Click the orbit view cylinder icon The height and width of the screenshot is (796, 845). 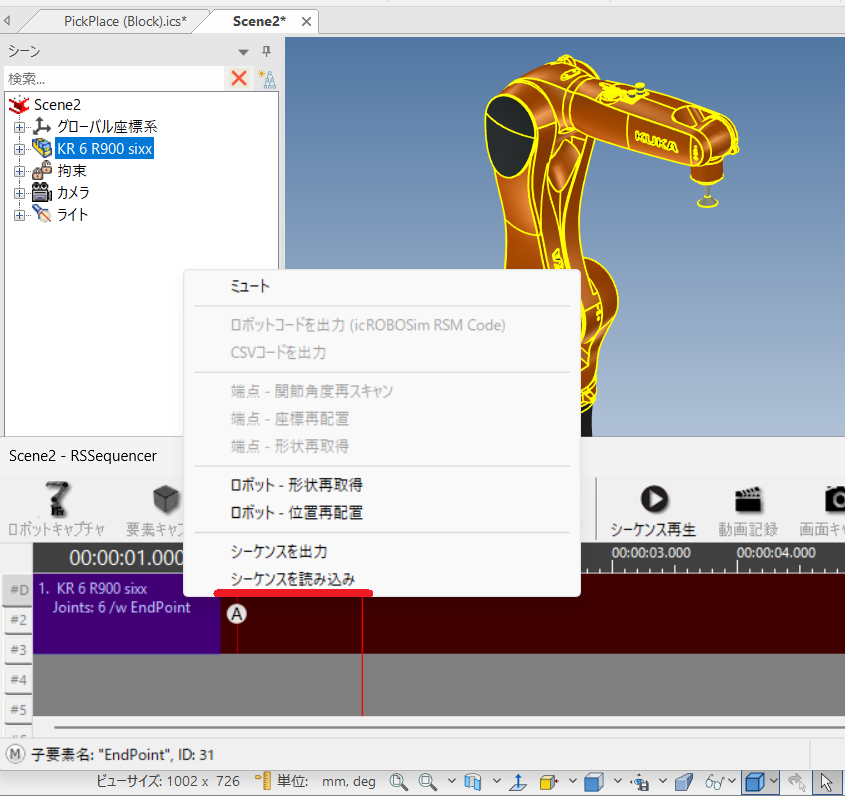pyautogui.click(x=473, y=781)
